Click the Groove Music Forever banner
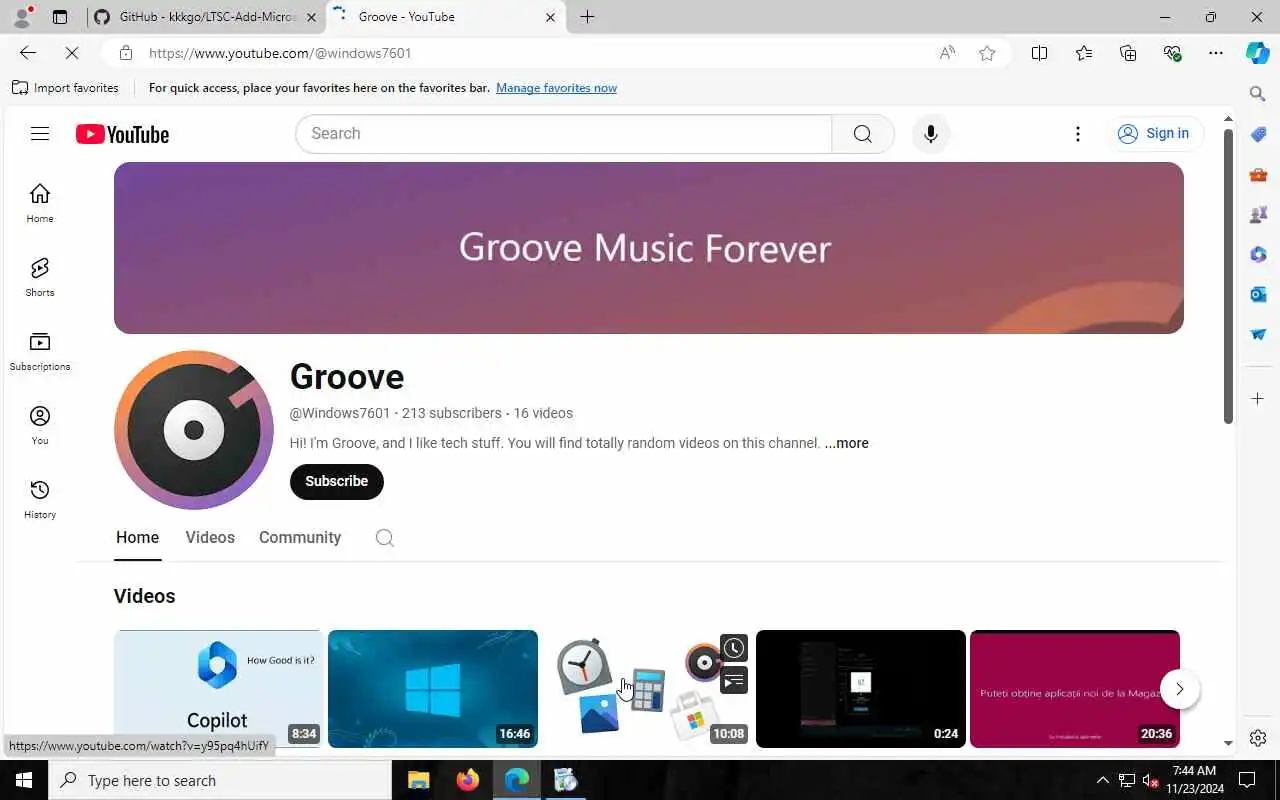Screen dimensions: 1280x800 649,248
